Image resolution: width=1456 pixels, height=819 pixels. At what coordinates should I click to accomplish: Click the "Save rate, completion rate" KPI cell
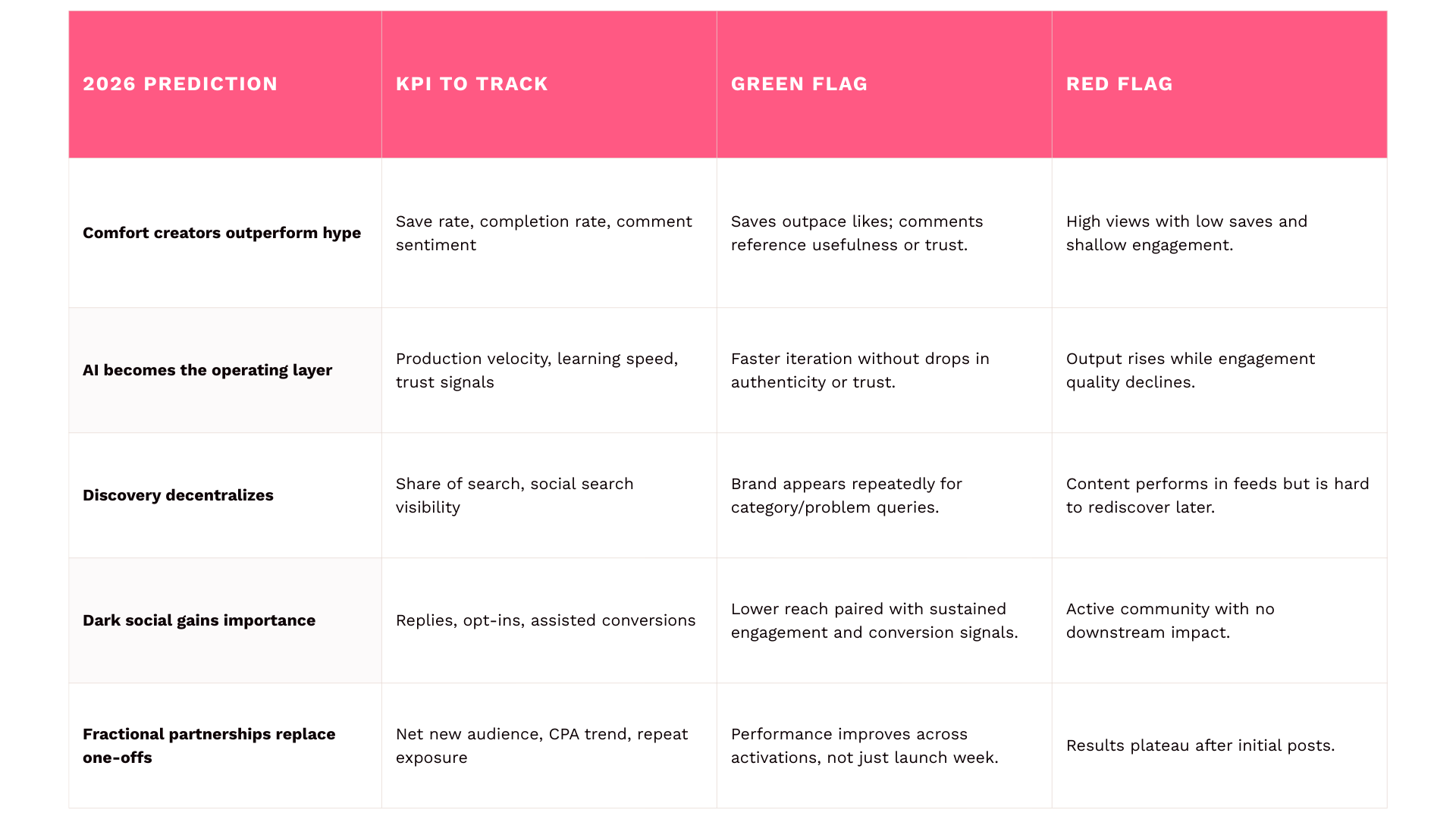tap(544, 233)
